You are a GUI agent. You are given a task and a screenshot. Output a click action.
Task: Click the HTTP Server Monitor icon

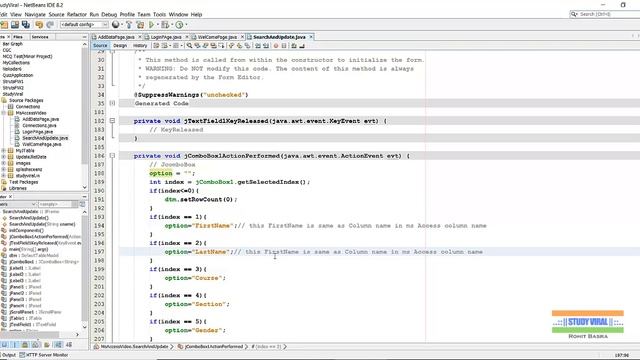tap(22, 355)
